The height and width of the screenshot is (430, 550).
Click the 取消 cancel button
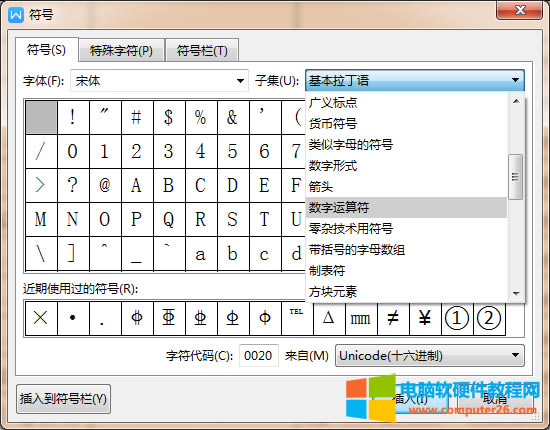495,399
